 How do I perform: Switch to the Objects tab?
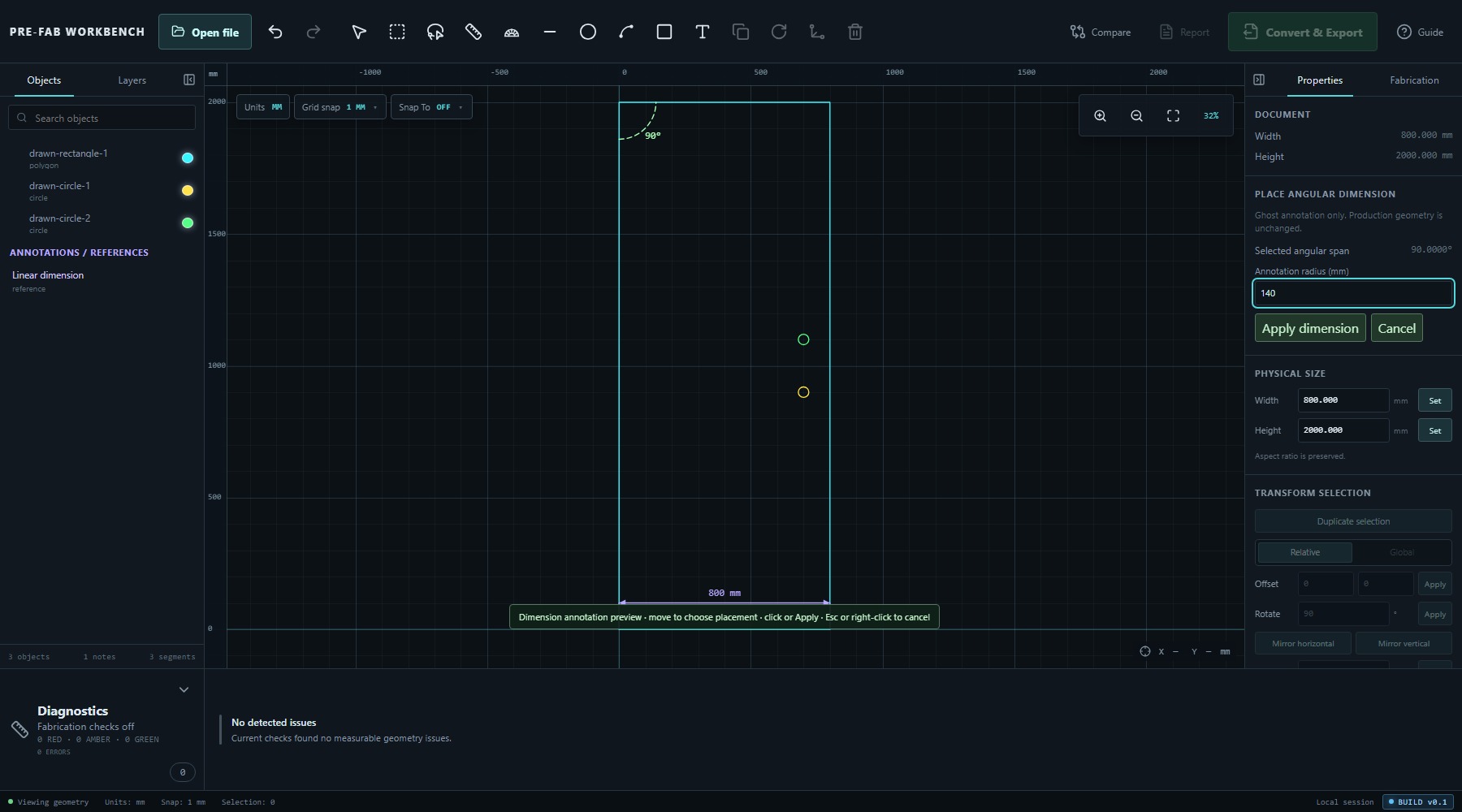(44, 80)
